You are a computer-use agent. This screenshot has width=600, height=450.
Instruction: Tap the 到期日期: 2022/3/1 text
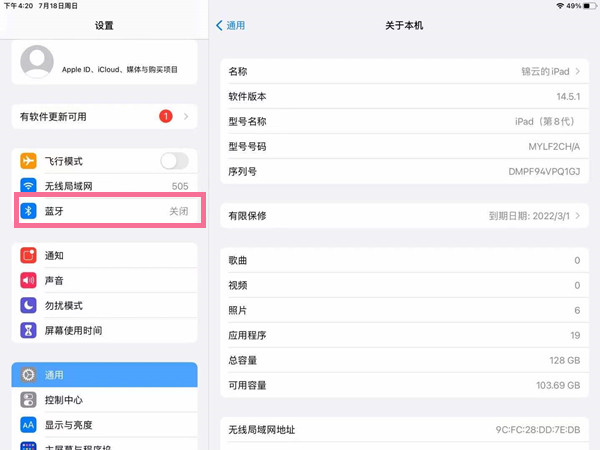[529, 216]
